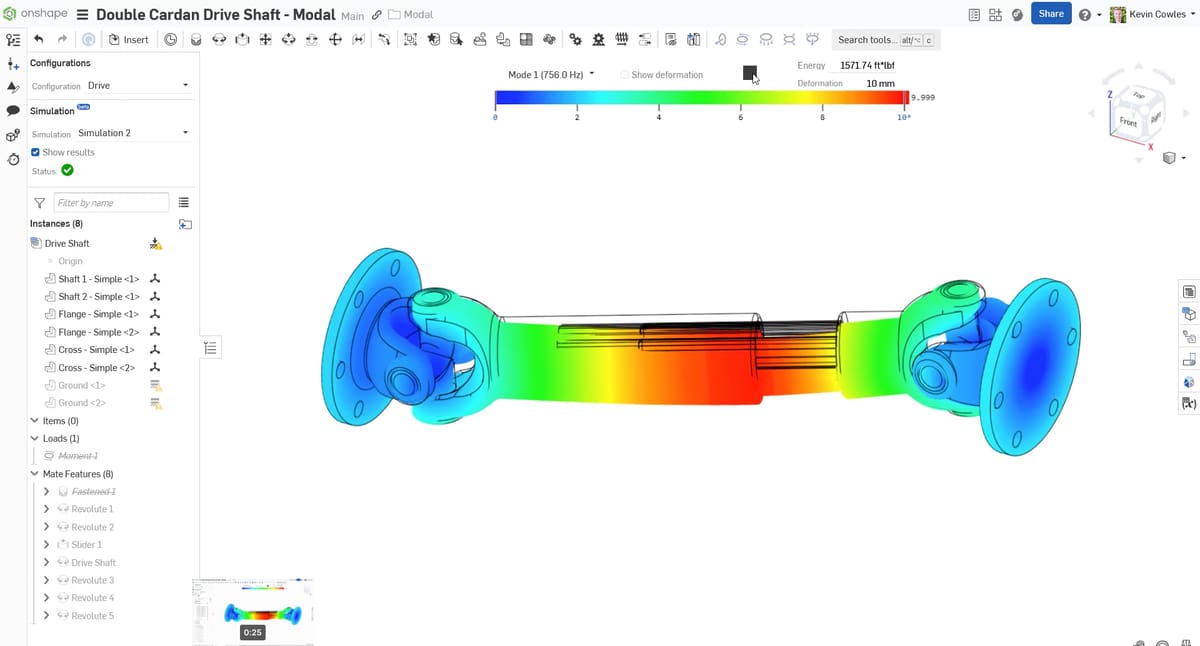
Task: Open the Insert parts tool
Action: pyautogui.click(x=128, y=39)
